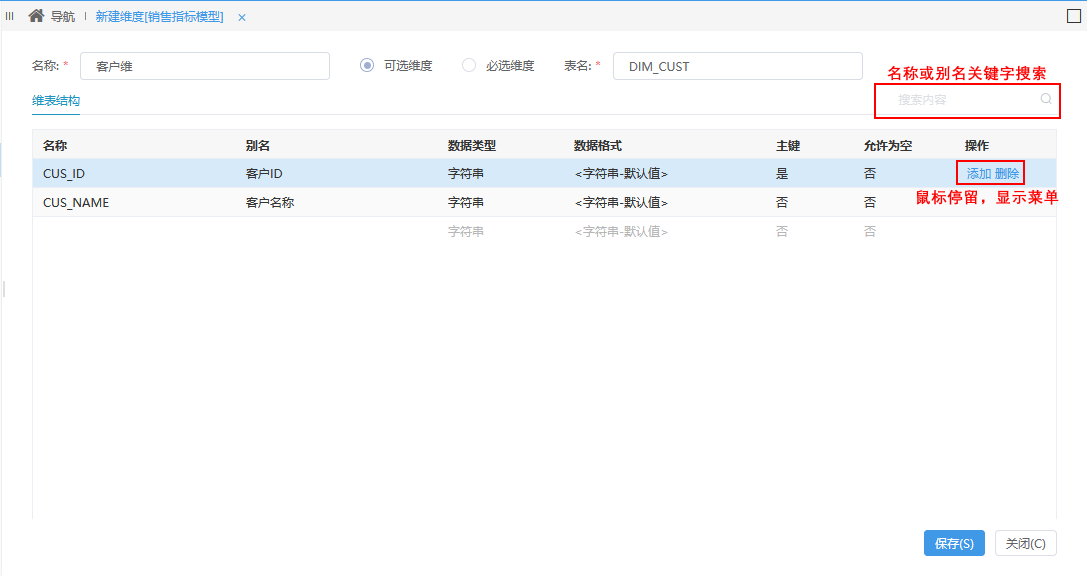The width and height of the screenshot is (1087, 576).
Task: Click the 允许为空 column header
Action: [888, 146]
